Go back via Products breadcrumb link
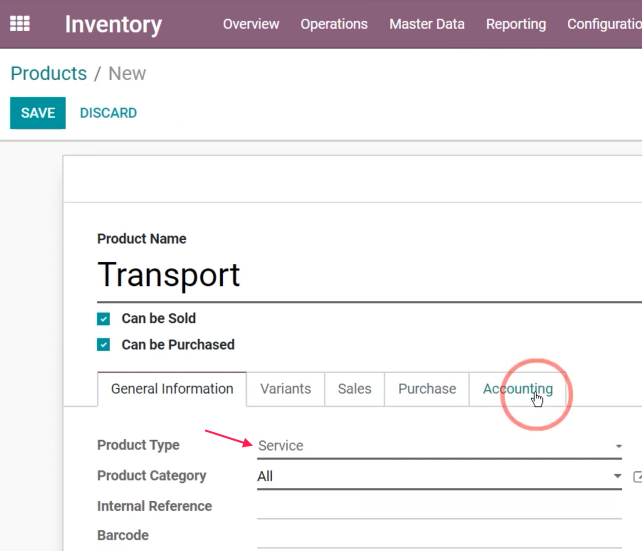This screenshot has height=551, width=642. pos(49,74)
